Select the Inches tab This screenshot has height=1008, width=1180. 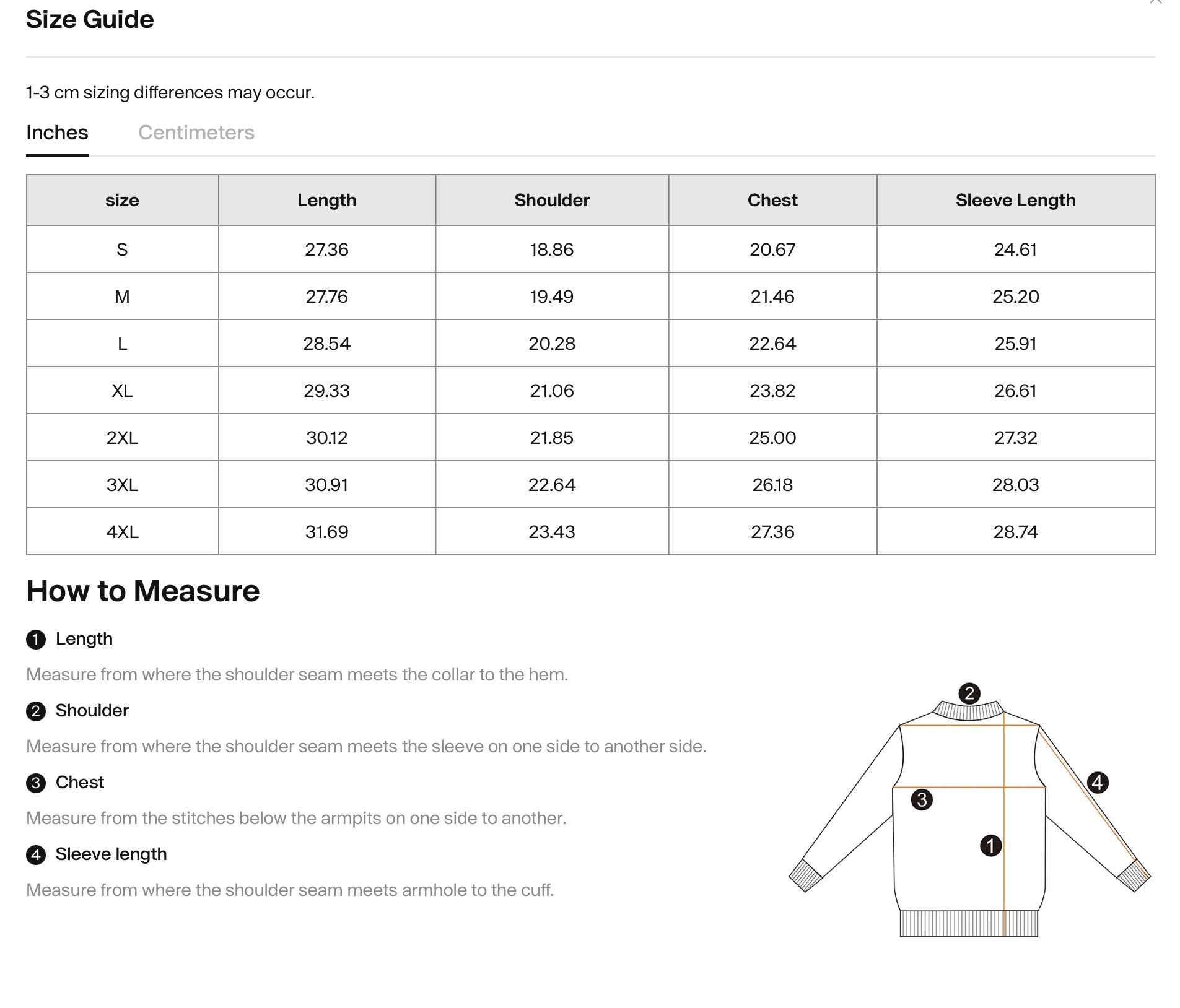point(57,133)
